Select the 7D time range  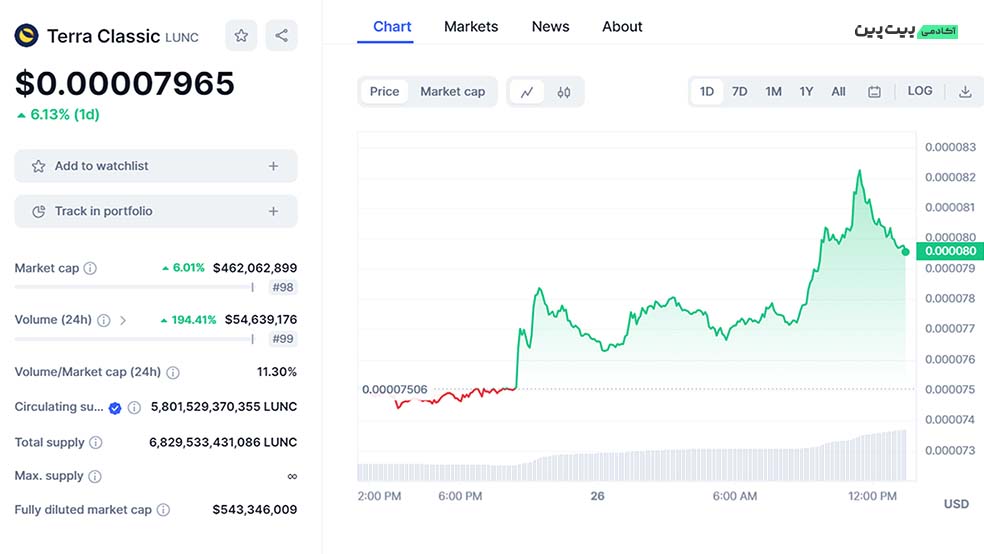[x=739, y=92]
